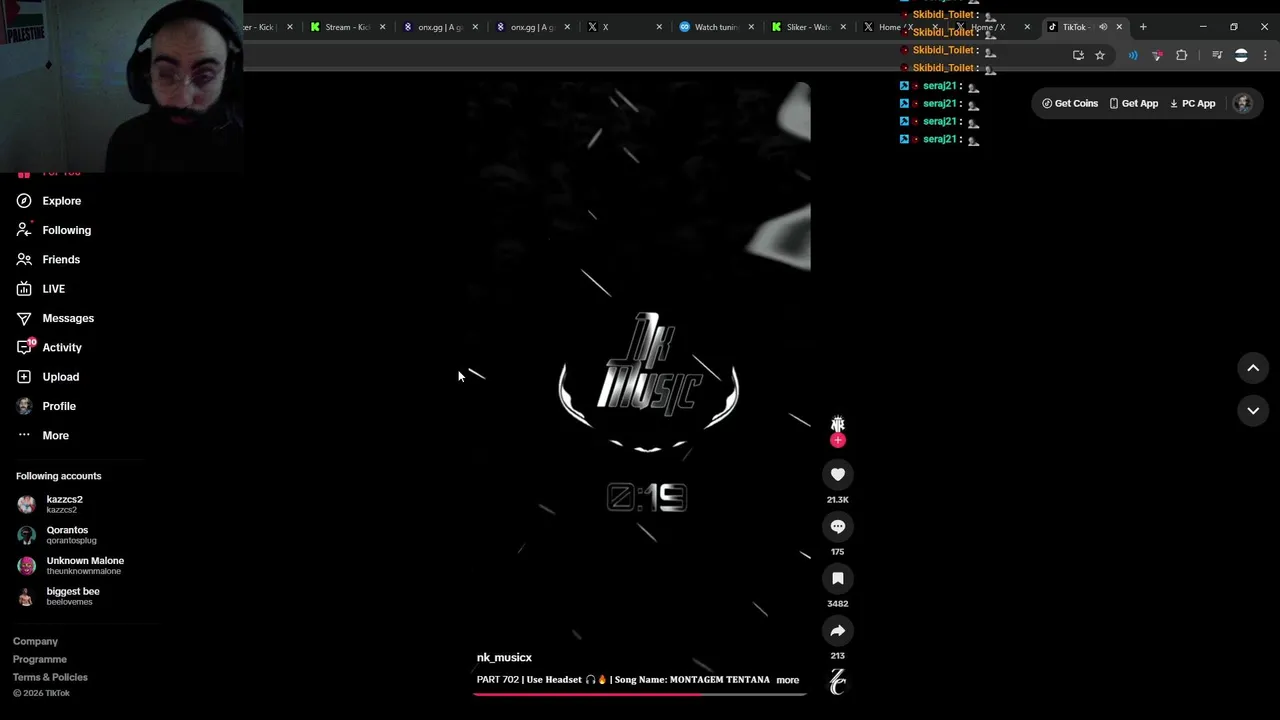Open TikTok account avatar menu
The width and height of the screenshot is (1280, 720).
pos(1243,103)
